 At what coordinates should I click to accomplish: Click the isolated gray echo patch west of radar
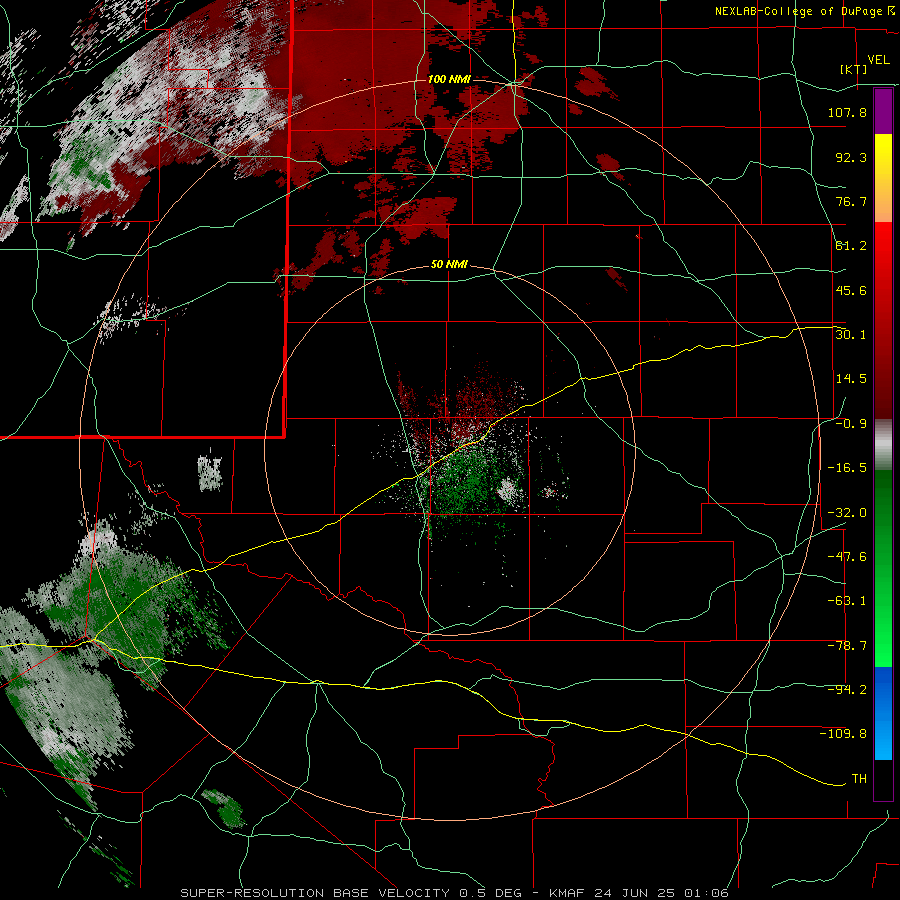click(210, 473)
